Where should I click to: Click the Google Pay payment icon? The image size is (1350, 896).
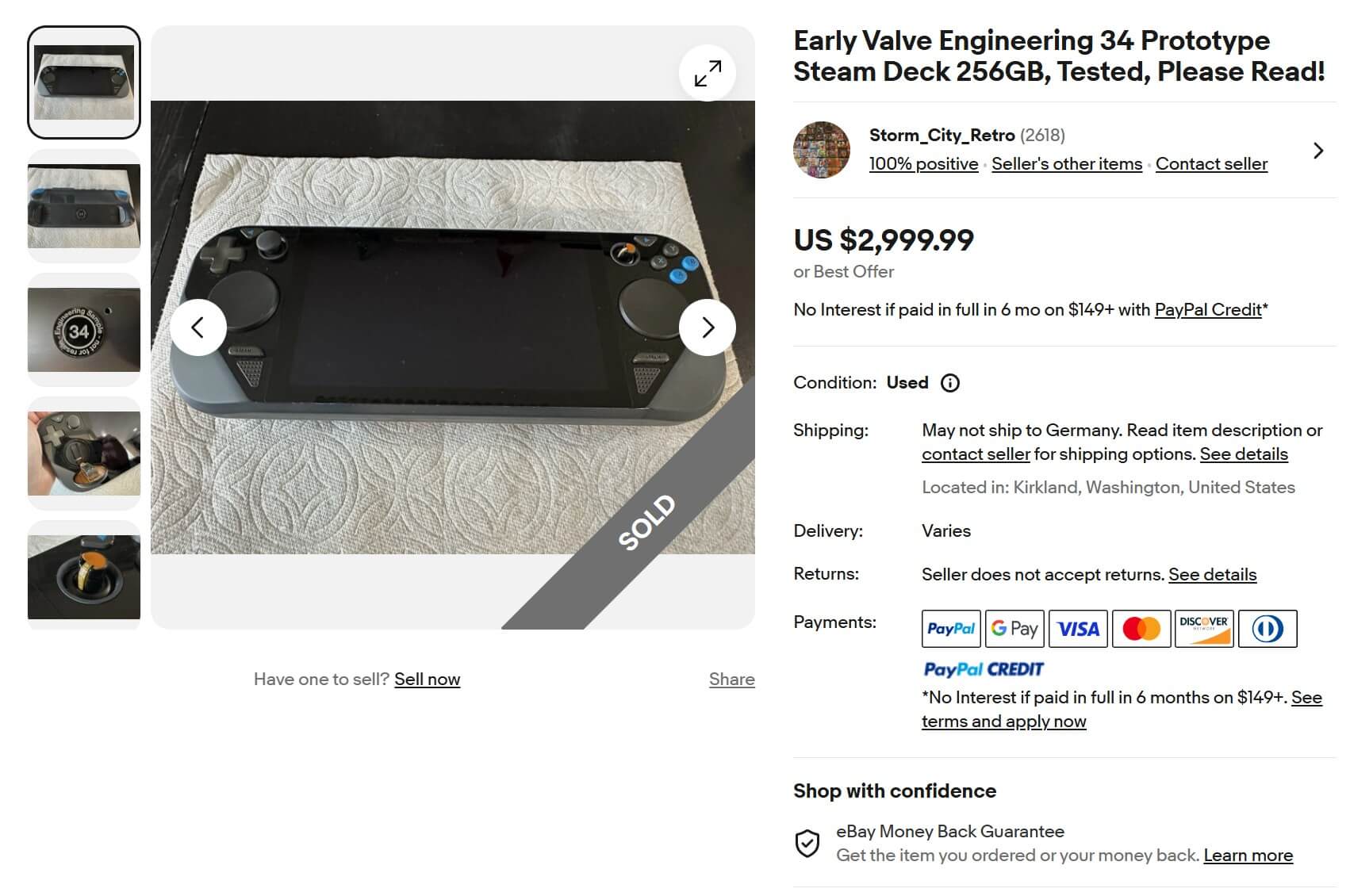[x=1014, y=629]
